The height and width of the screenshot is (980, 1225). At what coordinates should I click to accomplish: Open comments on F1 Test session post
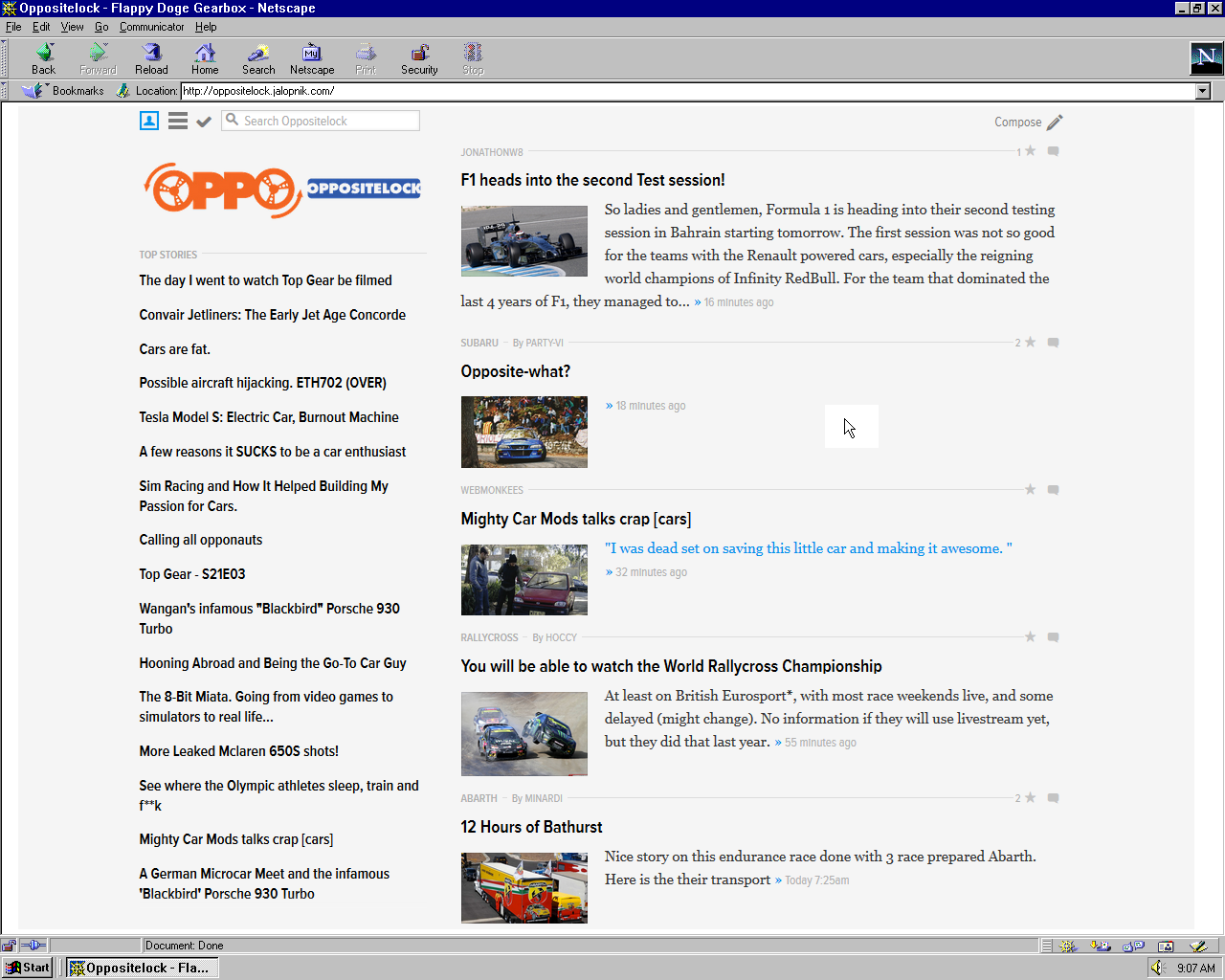[1053, 151]
